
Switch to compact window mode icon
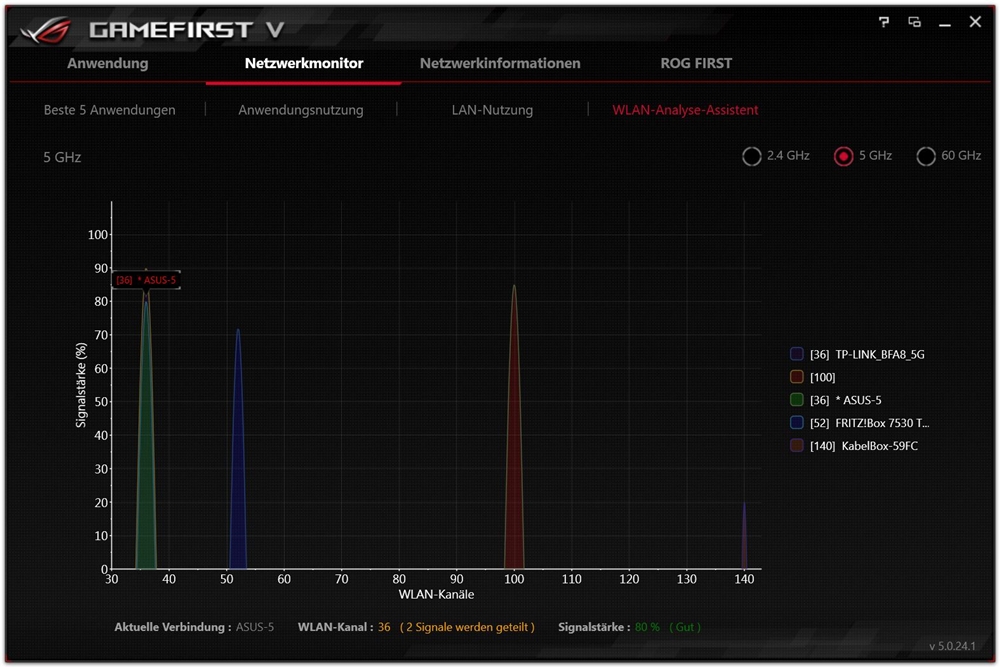coord(915,22)
